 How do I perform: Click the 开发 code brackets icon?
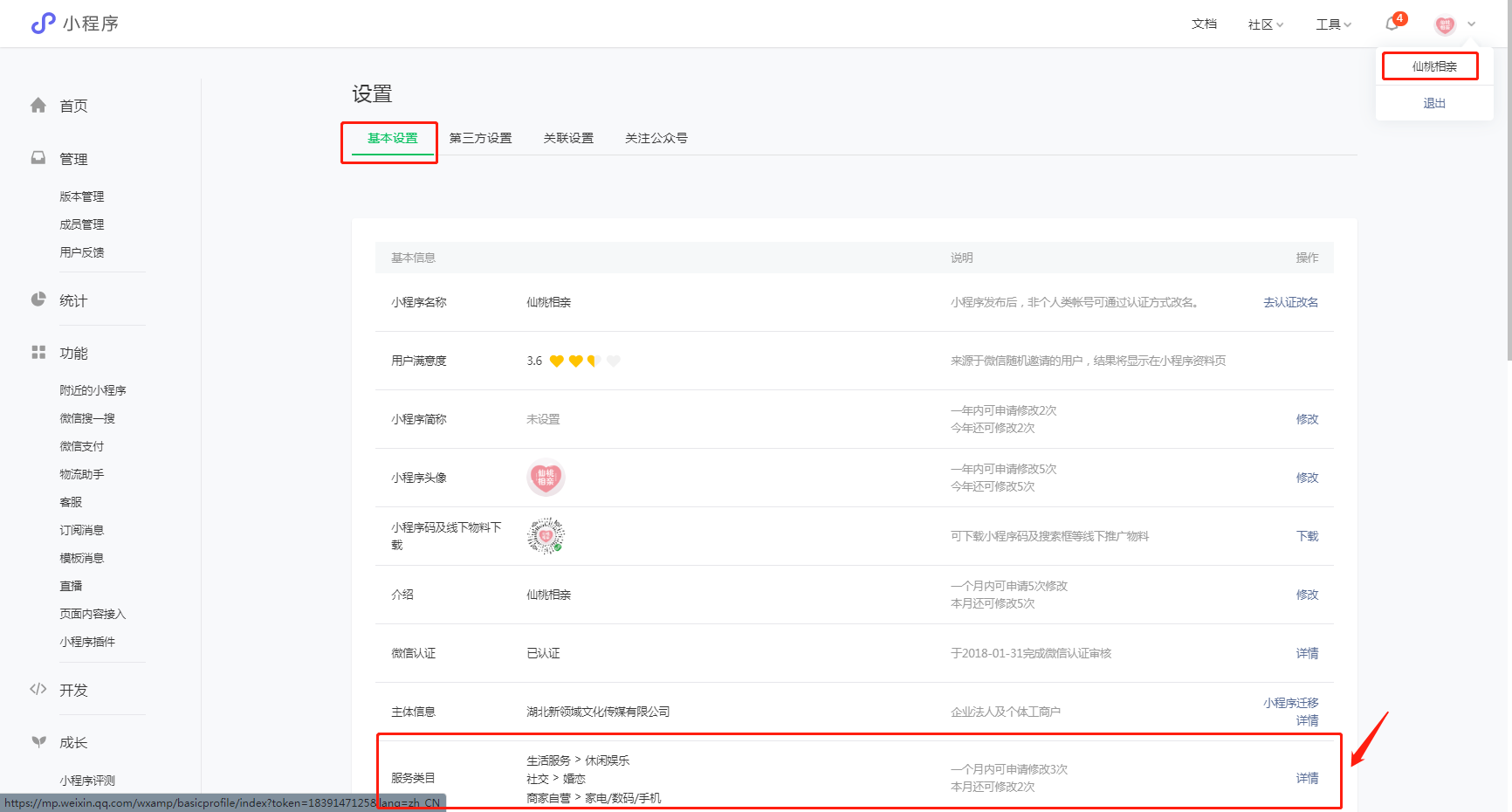click(38, 689)
